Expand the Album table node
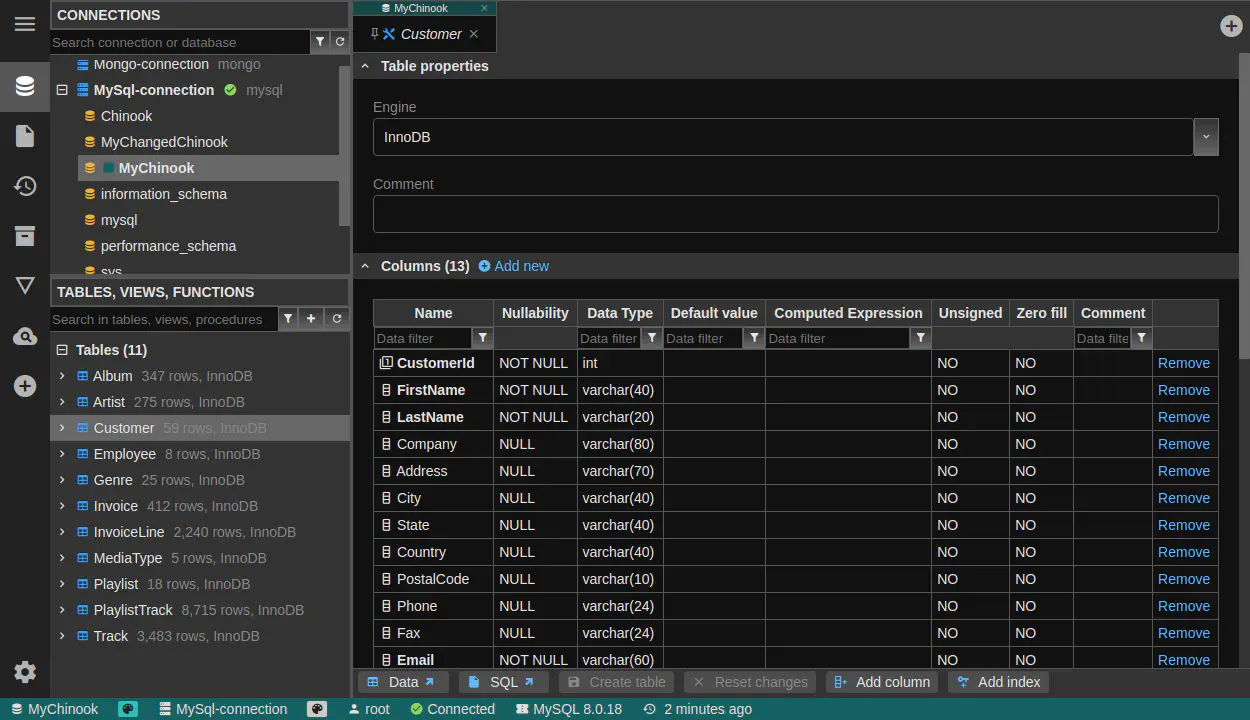1250x720 pixels. click(x=62, y=376)
